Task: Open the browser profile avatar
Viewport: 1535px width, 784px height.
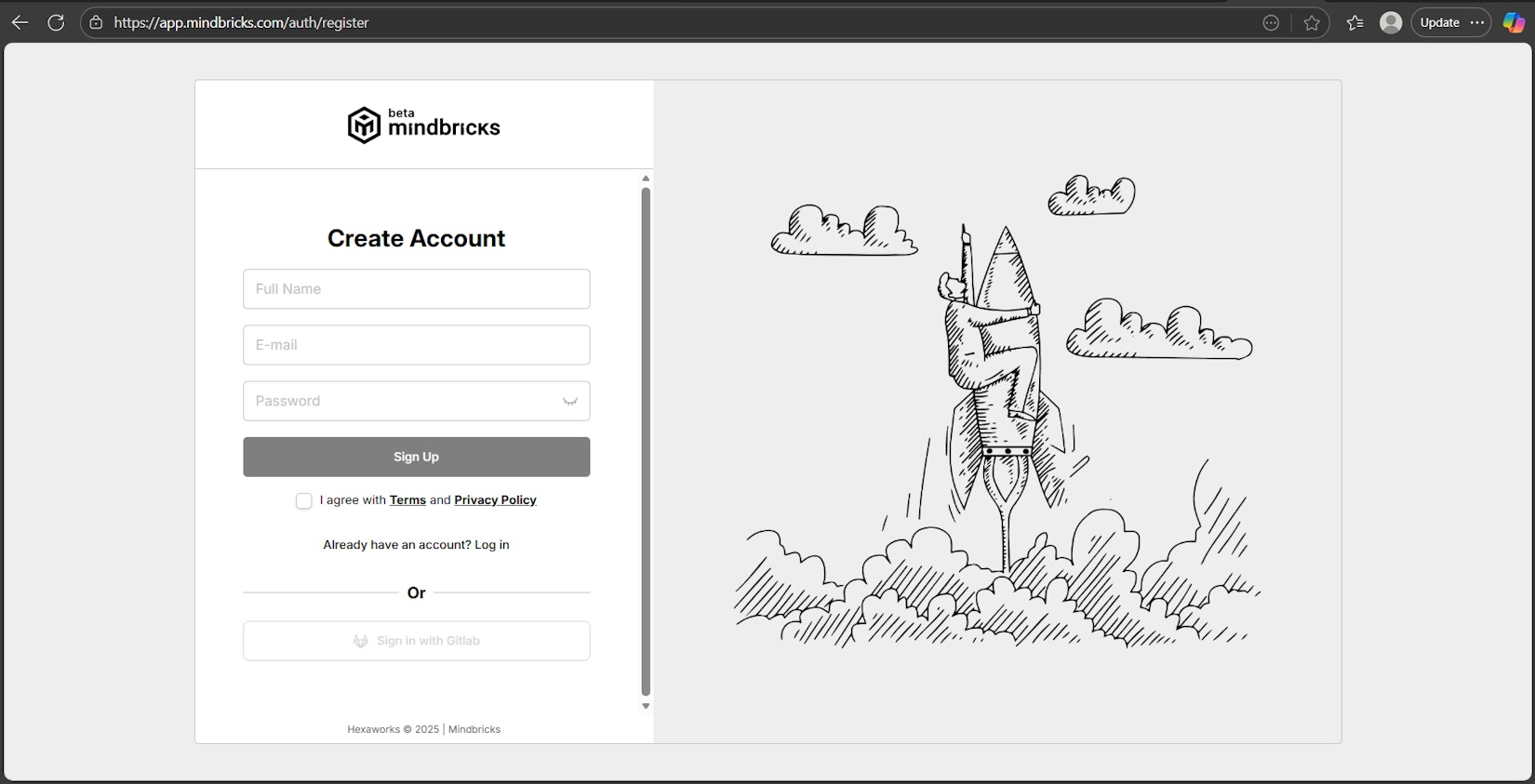Action: (x=1391, y=22)
